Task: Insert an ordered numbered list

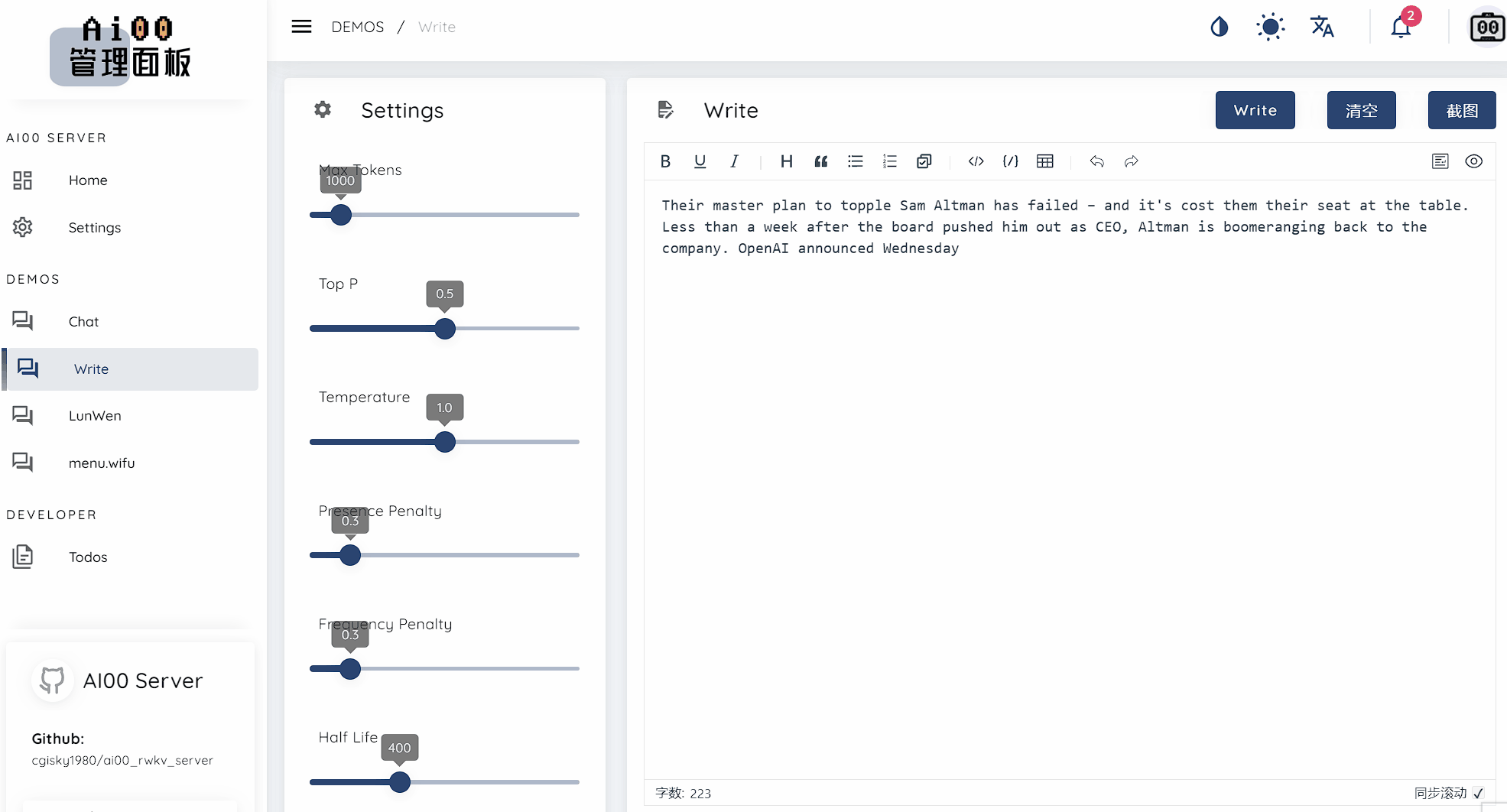Action: [890, 161]
